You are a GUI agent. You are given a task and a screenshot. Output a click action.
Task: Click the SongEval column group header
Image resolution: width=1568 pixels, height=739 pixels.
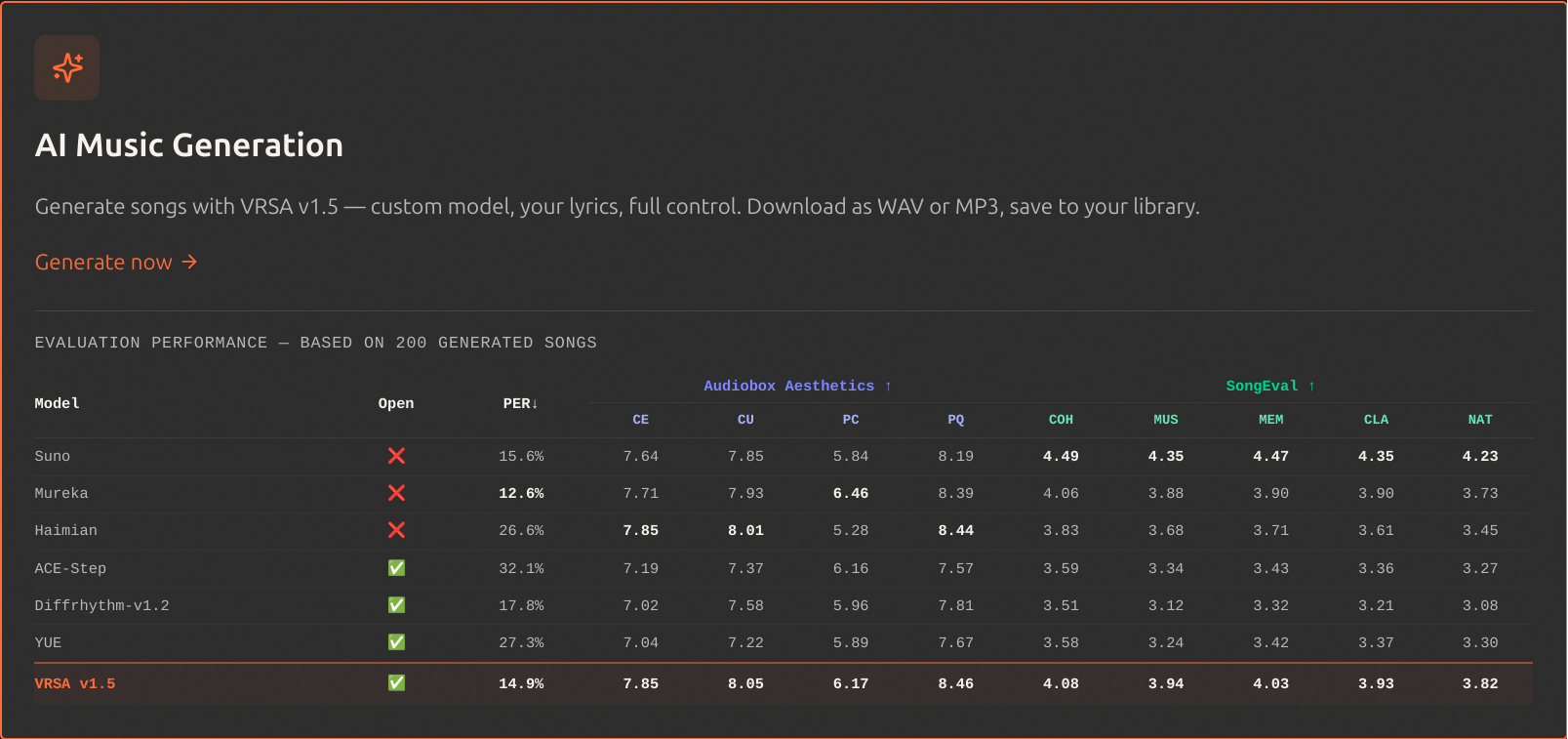tap(1270, 386)
